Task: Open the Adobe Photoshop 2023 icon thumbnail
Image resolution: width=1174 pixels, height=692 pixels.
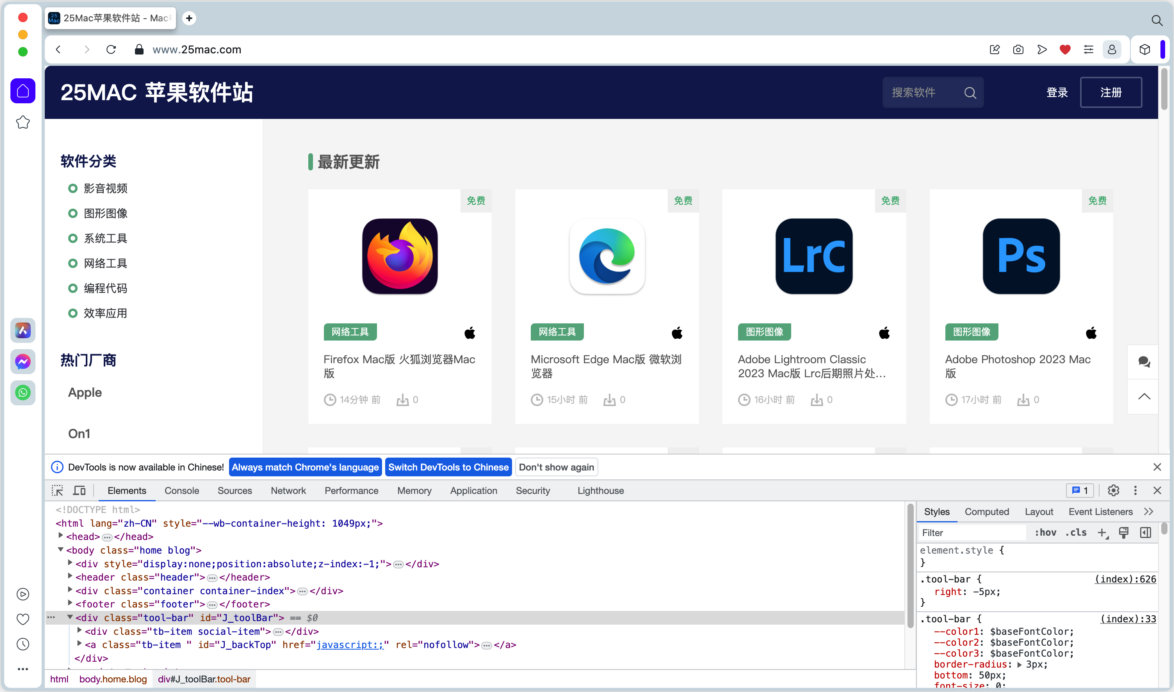Action: pyautogui.click(x=1021, y=256)
